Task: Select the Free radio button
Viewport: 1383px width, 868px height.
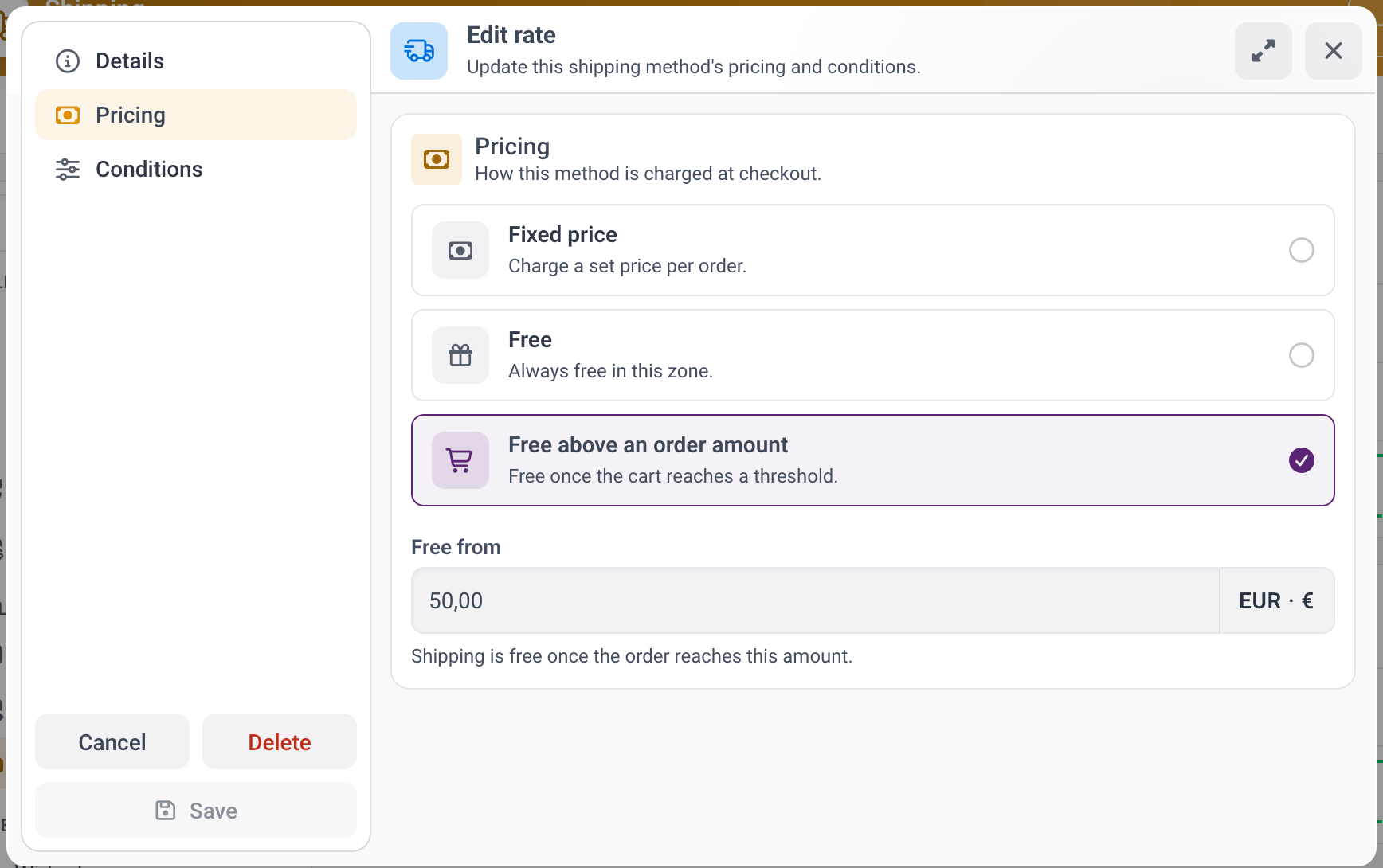Action: 1302,355
